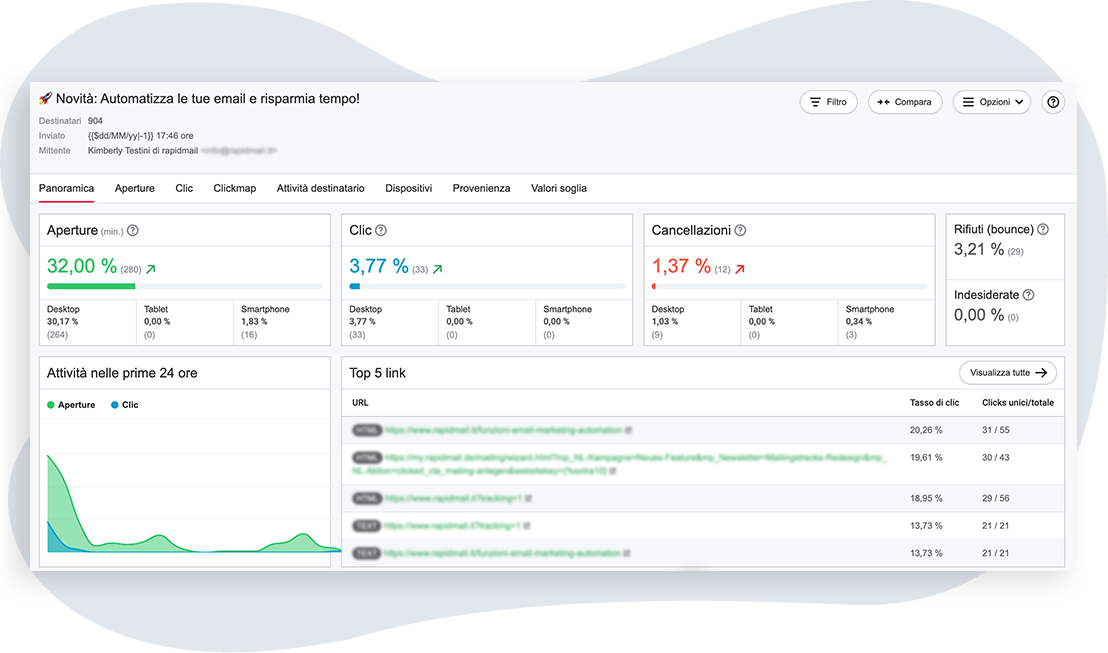Click green trend arrow in Aperture card
This screenshot has height=653, width=1108.
coord(150,269)
